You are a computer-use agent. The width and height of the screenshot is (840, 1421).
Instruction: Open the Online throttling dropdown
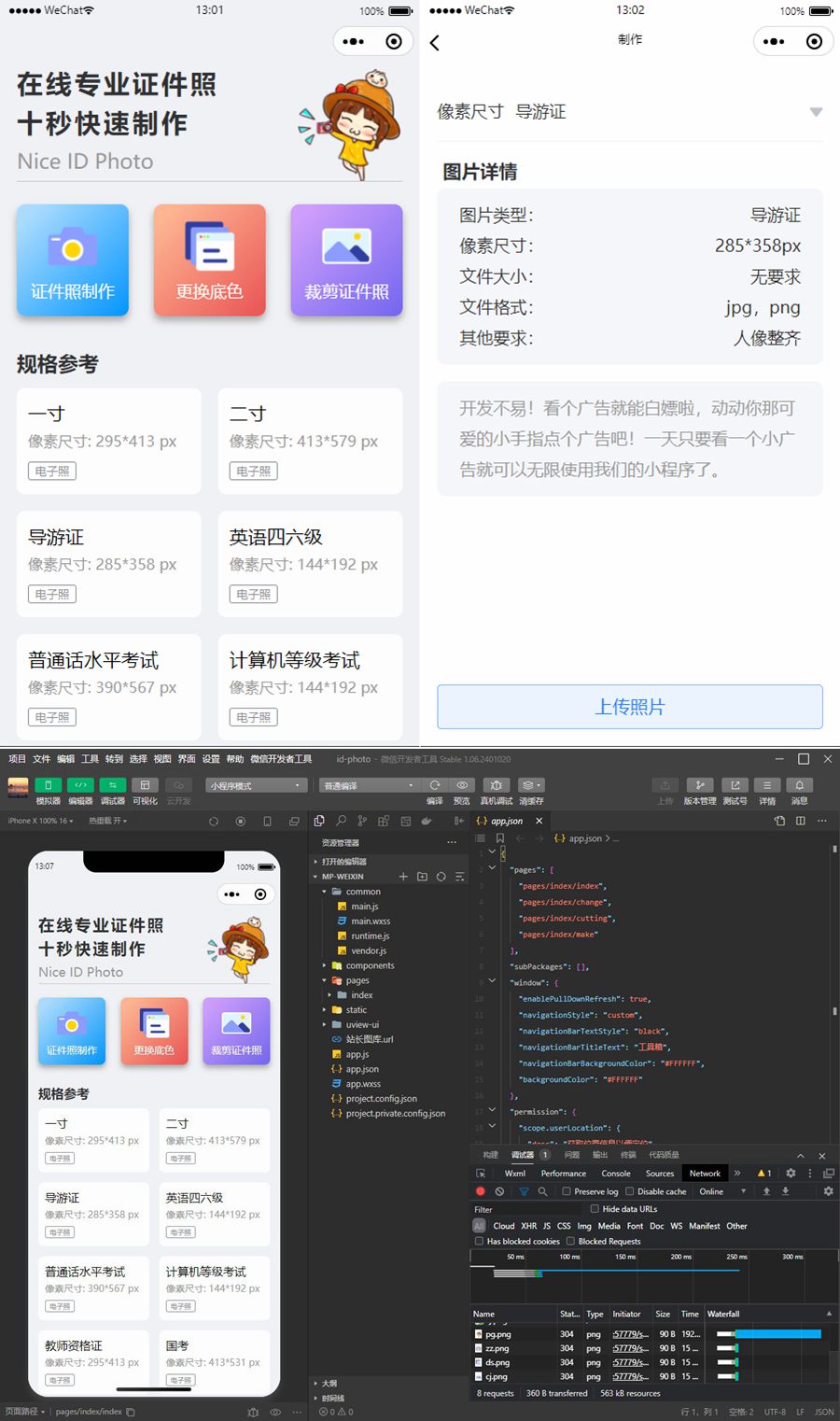pos(722,1191)
